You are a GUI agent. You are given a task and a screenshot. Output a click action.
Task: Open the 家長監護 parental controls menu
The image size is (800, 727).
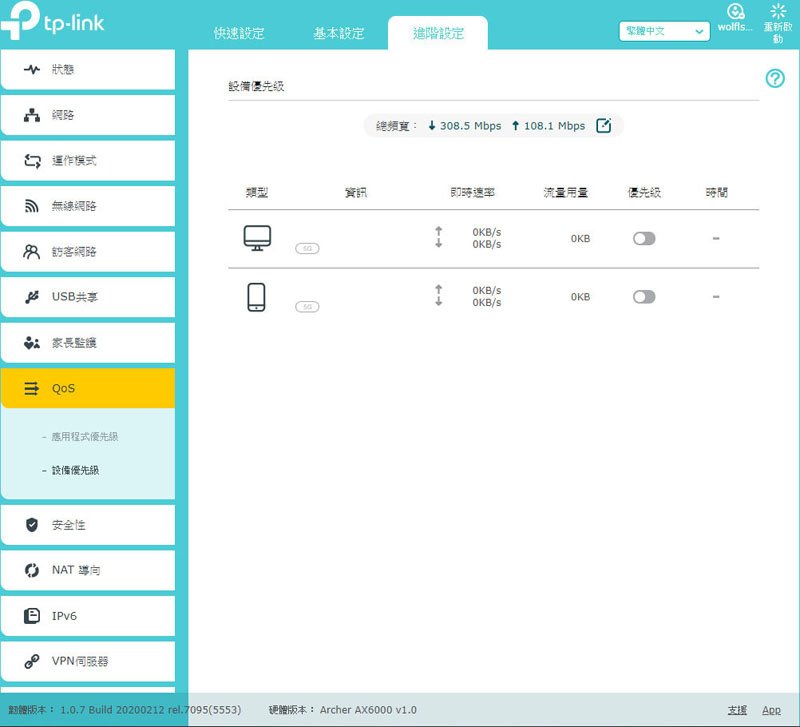(88, 342)
